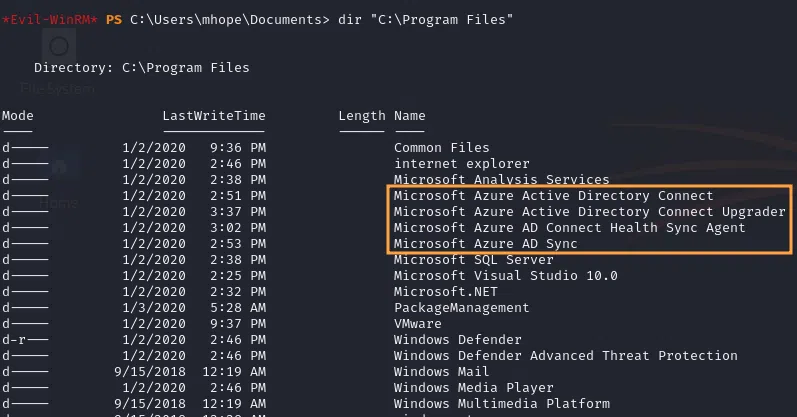Viewport: 797px width, 417px height.
Task: Select the Common Files directory name
Action: (x=442, y=148)
